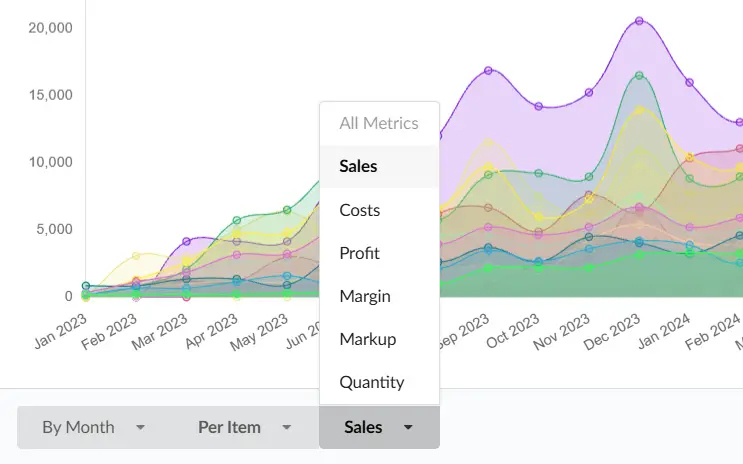The image size is (743, 464).
Task: Click the green data point at Dec 2023 peak
Action: 639,75
